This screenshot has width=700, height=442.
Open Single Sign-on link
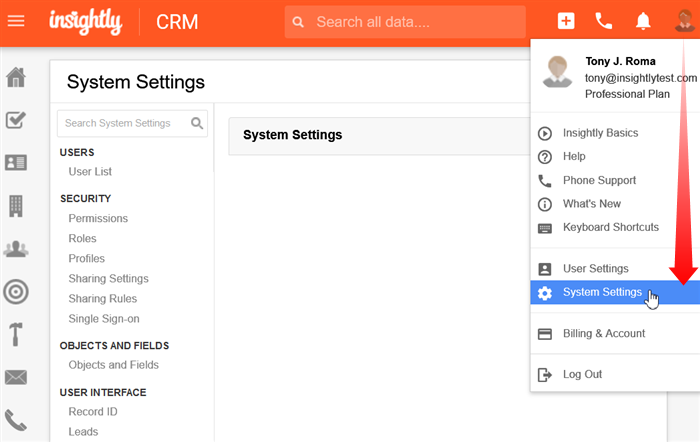coord(104,319)
